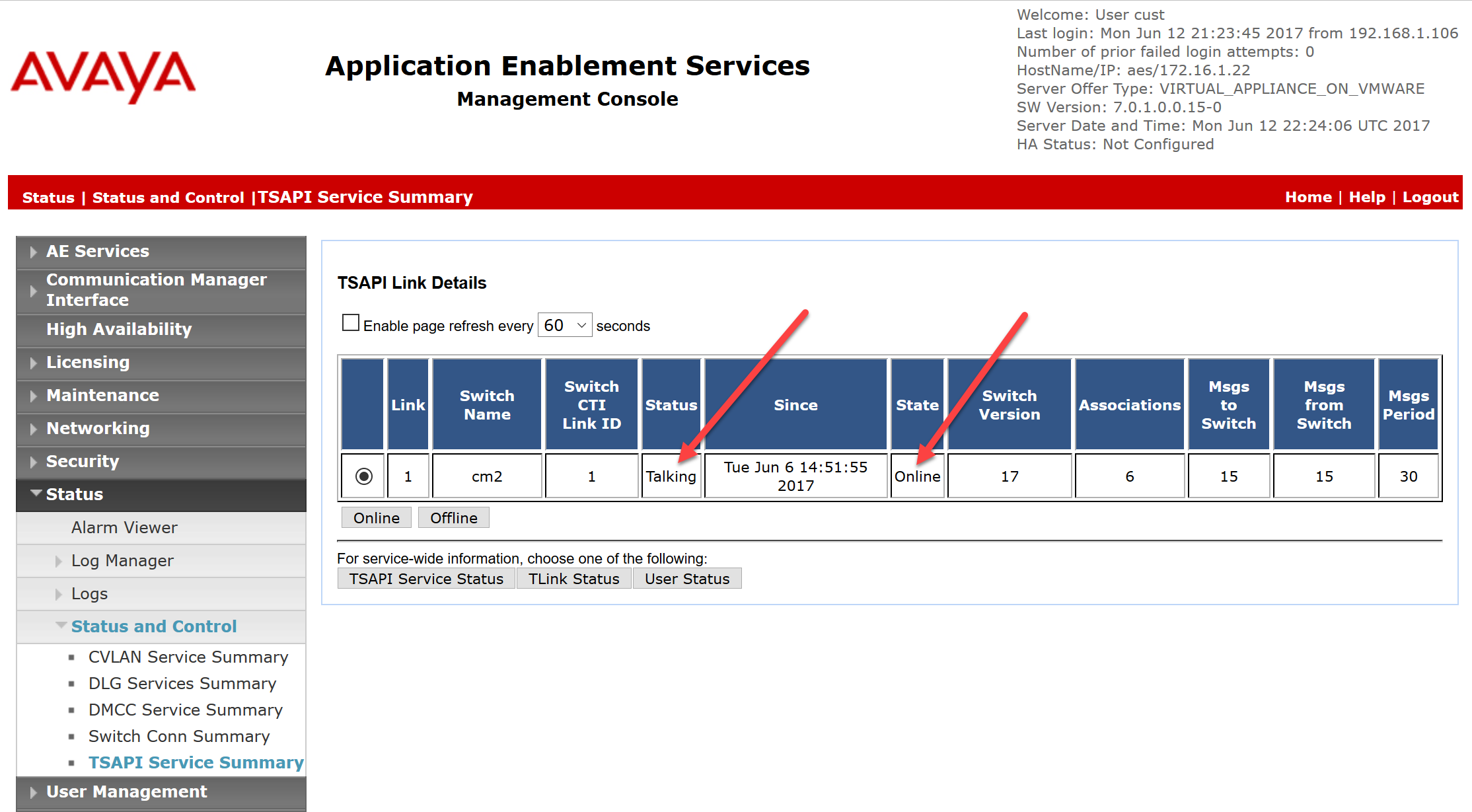Open Security in the sidebar
The image size is (1472, 812).
[x=83, y=461]
